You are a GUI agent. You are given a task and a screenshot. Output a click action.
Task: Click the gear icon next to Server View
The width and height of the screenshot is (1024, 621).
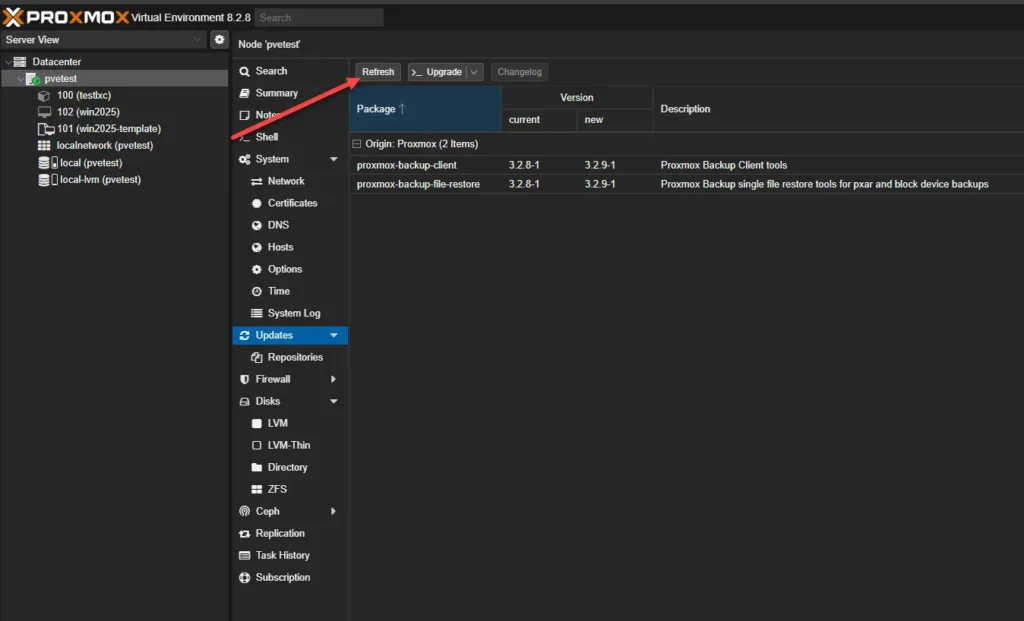(219, 39)
